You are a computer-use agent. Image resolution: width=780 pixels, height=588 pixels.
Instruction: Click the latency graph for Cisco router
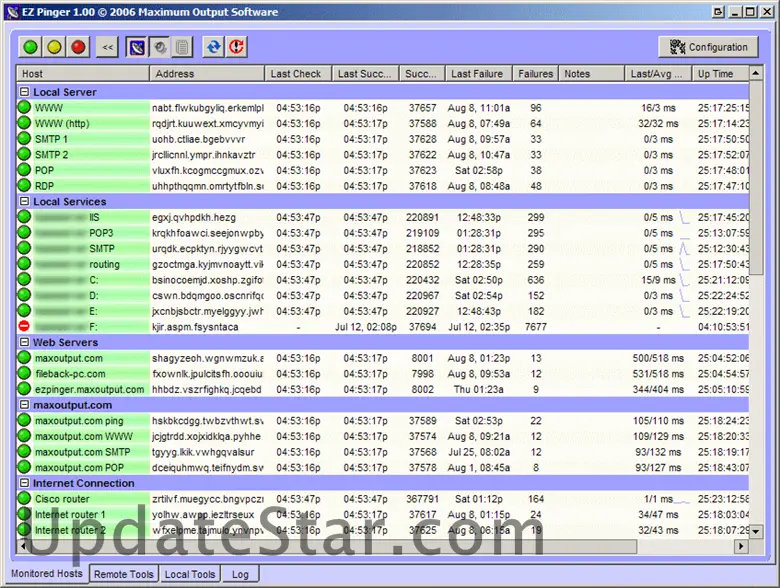tap(682, 502)
